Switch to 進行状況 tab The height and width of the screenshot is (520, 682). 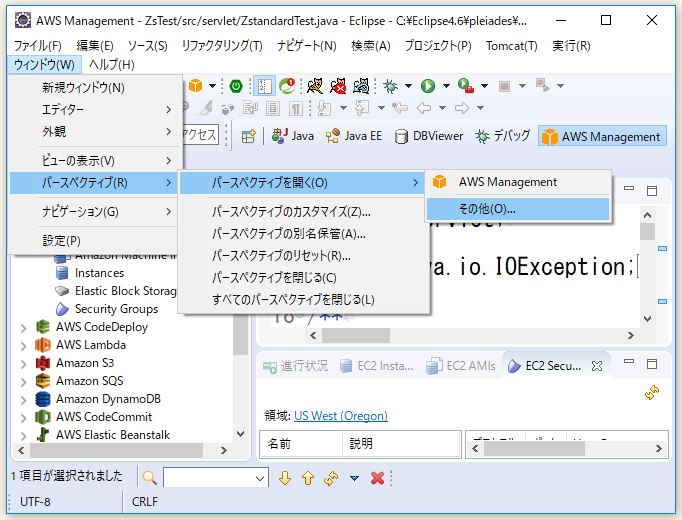296,366
